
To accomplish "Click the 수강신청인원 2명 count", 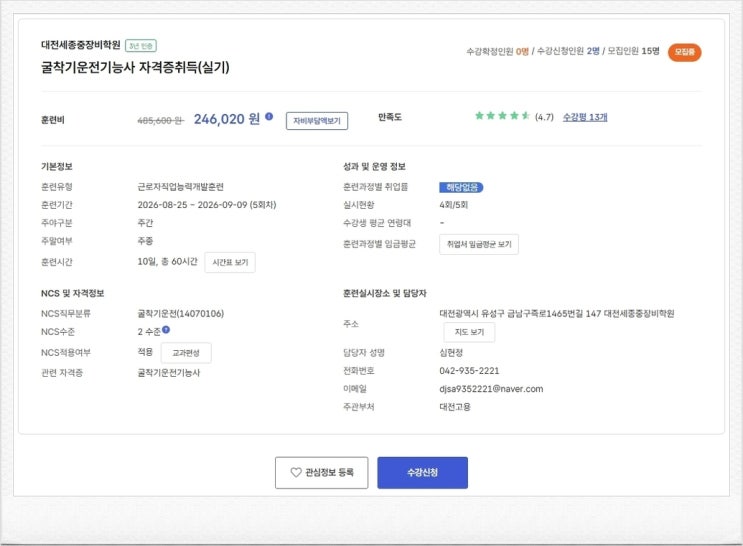I will tap(568, 51).
